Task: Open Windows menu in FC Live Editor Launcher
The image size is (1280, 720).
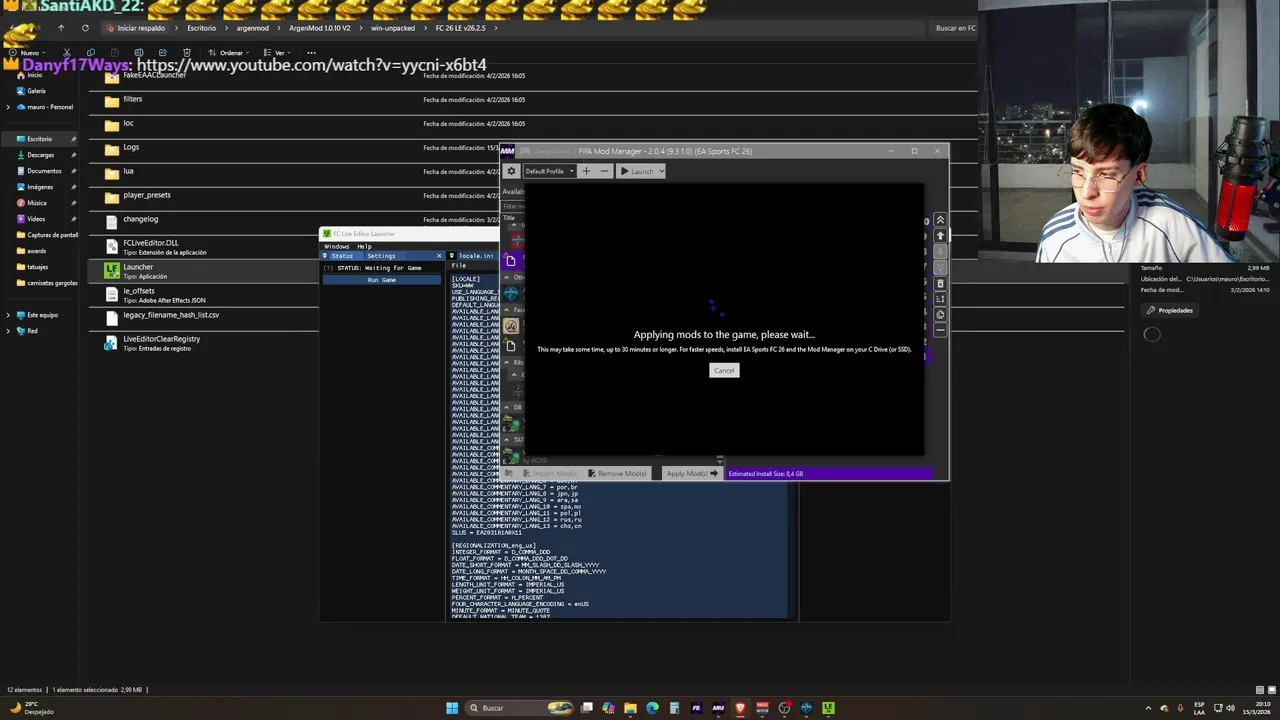Action: tap(337, 246)
